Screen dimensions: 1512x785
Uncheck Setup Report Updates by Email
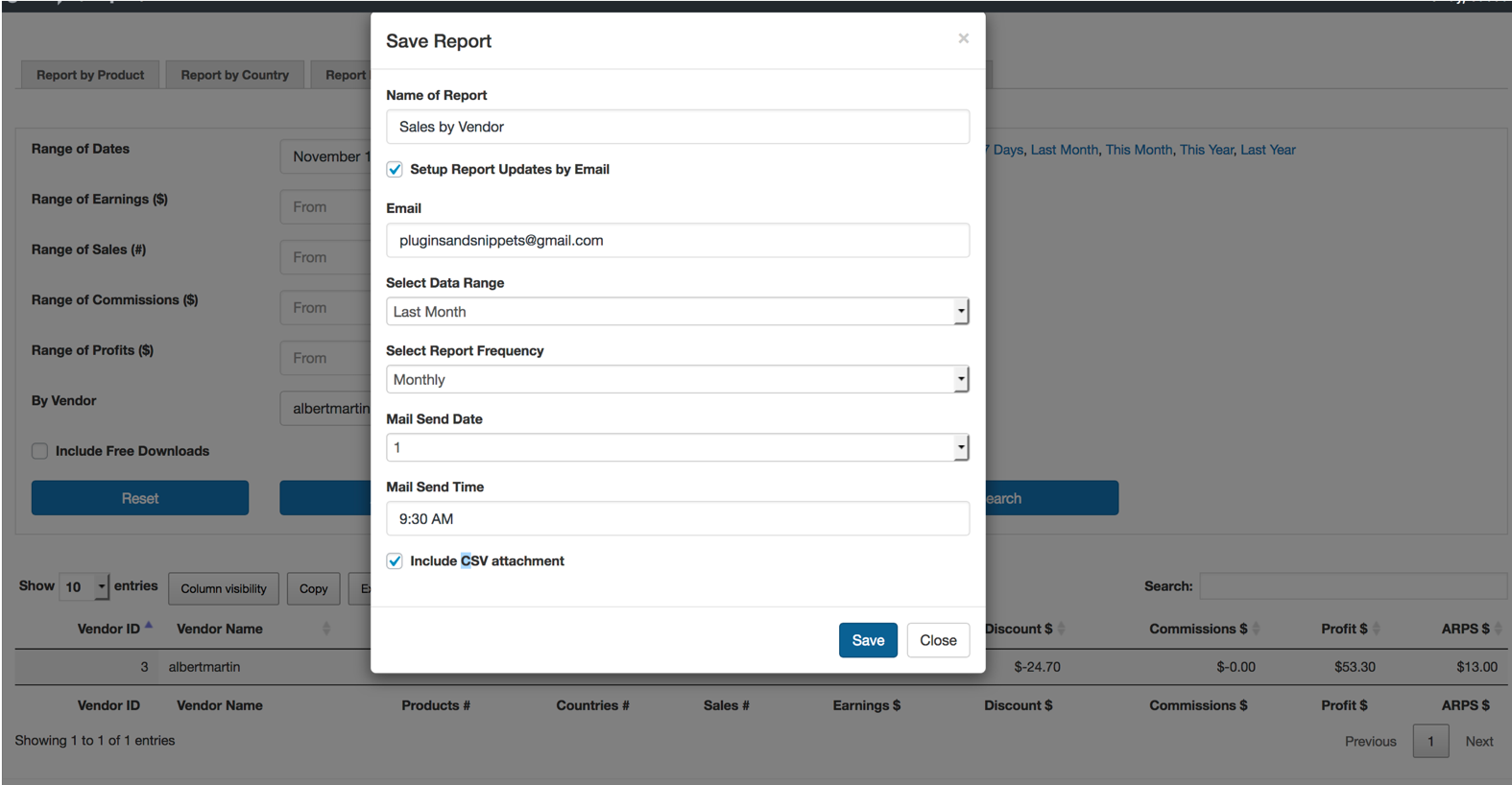tap(395, 170)
